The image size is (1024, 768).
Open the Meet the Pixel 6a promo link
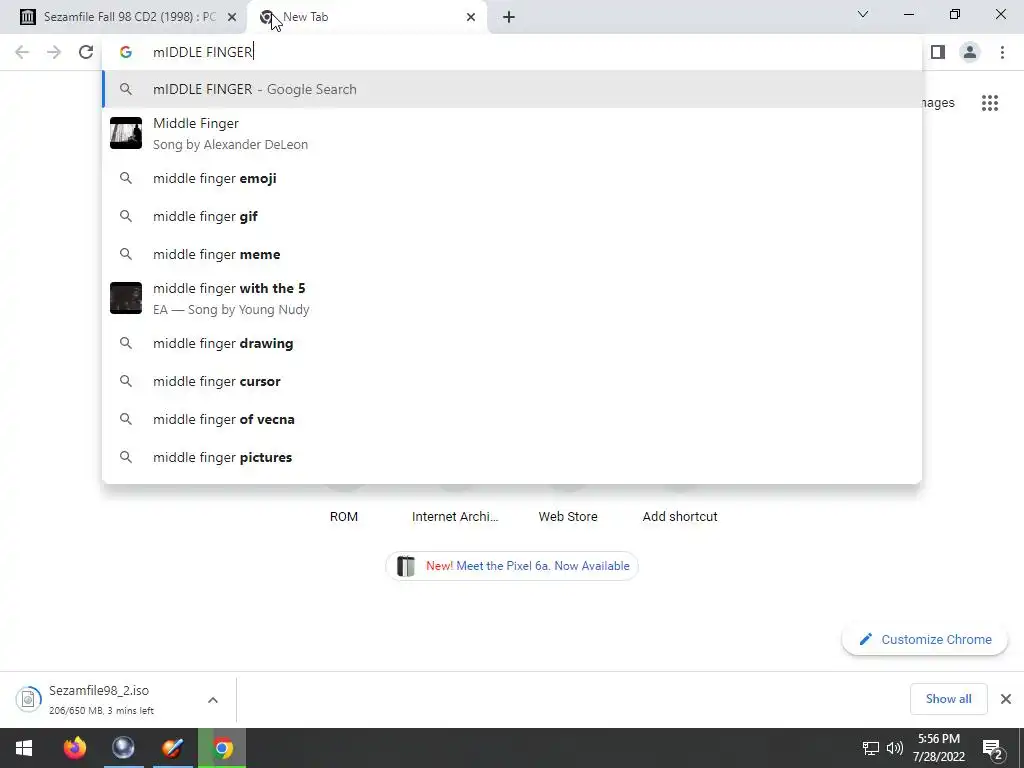511,566
